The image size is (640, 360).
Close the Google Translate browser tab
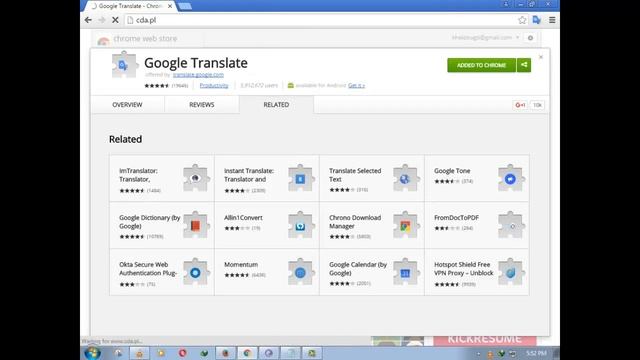[170, 6]
